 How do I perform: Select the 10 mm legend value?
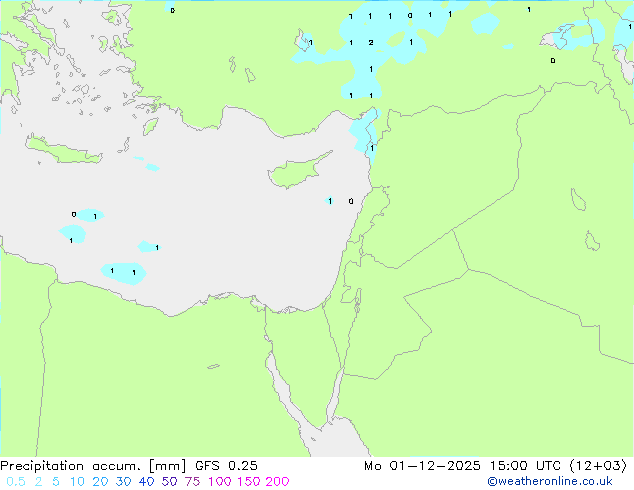(x=77, y=482)
